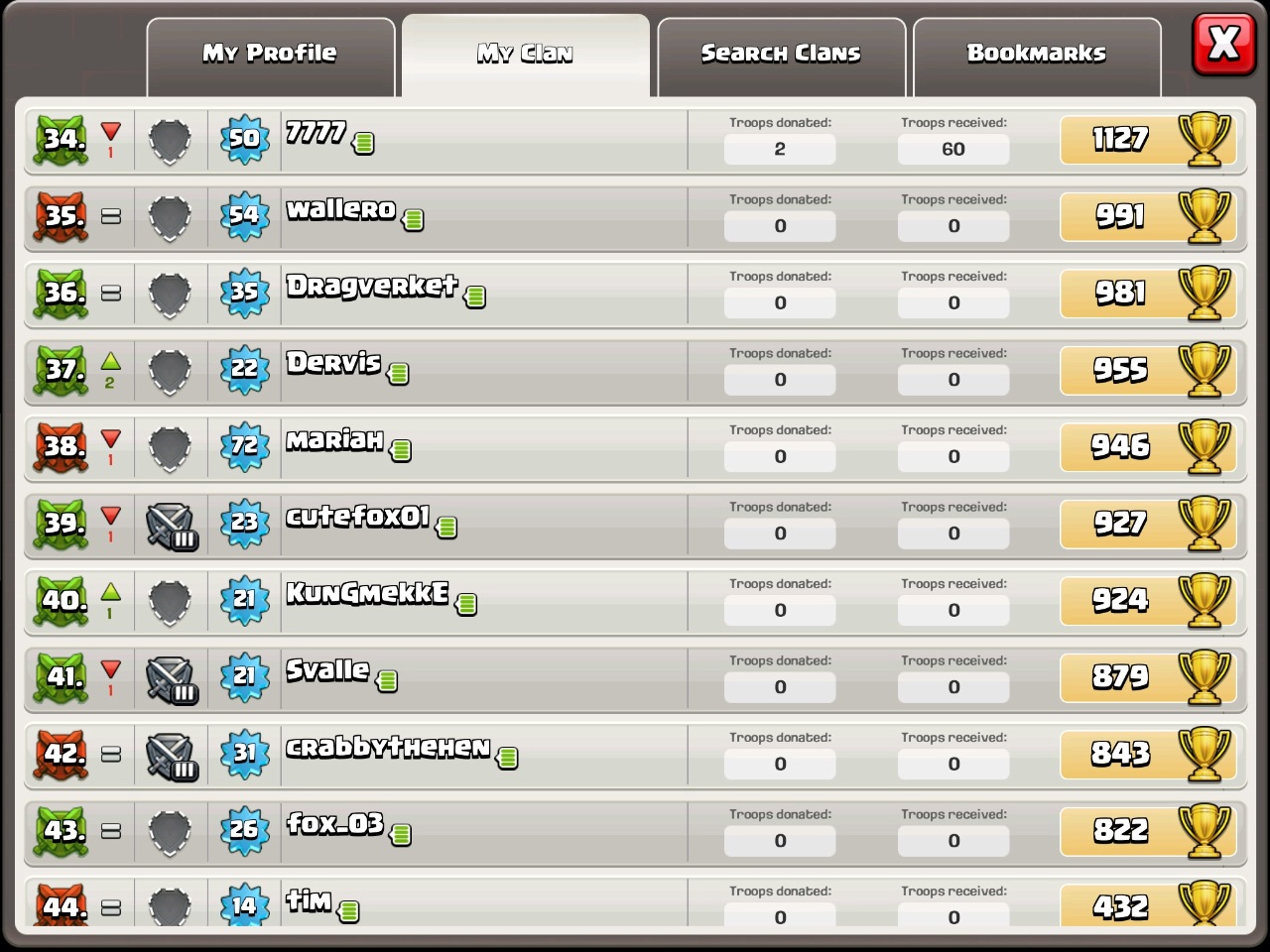Click cutefox01's crossed swords league badge
This screenshot has width=1270, height=952.
point(172,526)
